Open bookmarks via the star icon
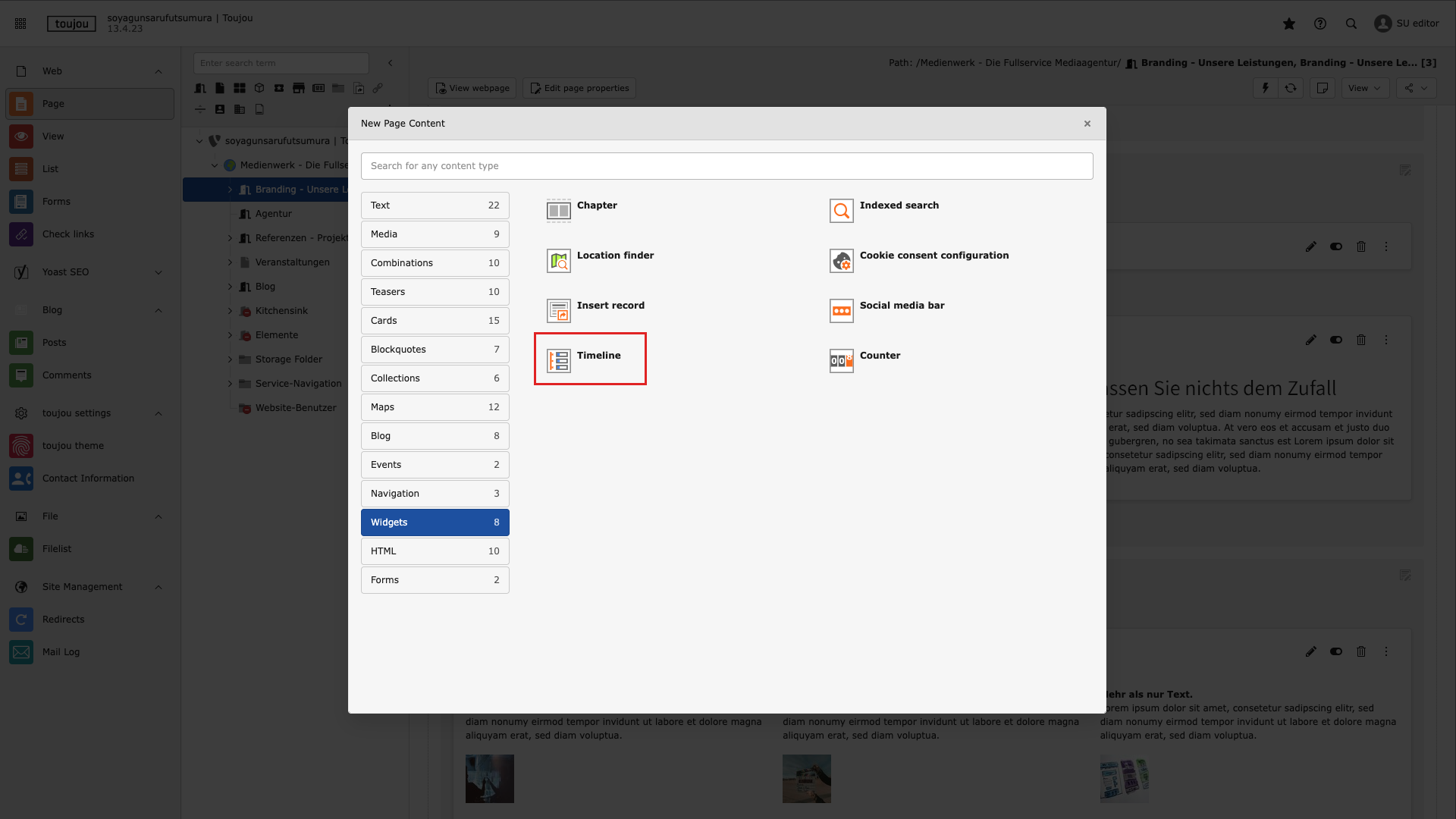The image size is (1456, 819). 1289,24
